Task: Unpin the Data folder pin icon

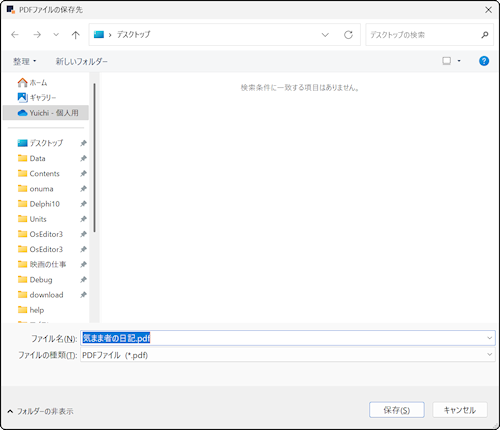Action: pyautogui.click(x=83, y=158)
